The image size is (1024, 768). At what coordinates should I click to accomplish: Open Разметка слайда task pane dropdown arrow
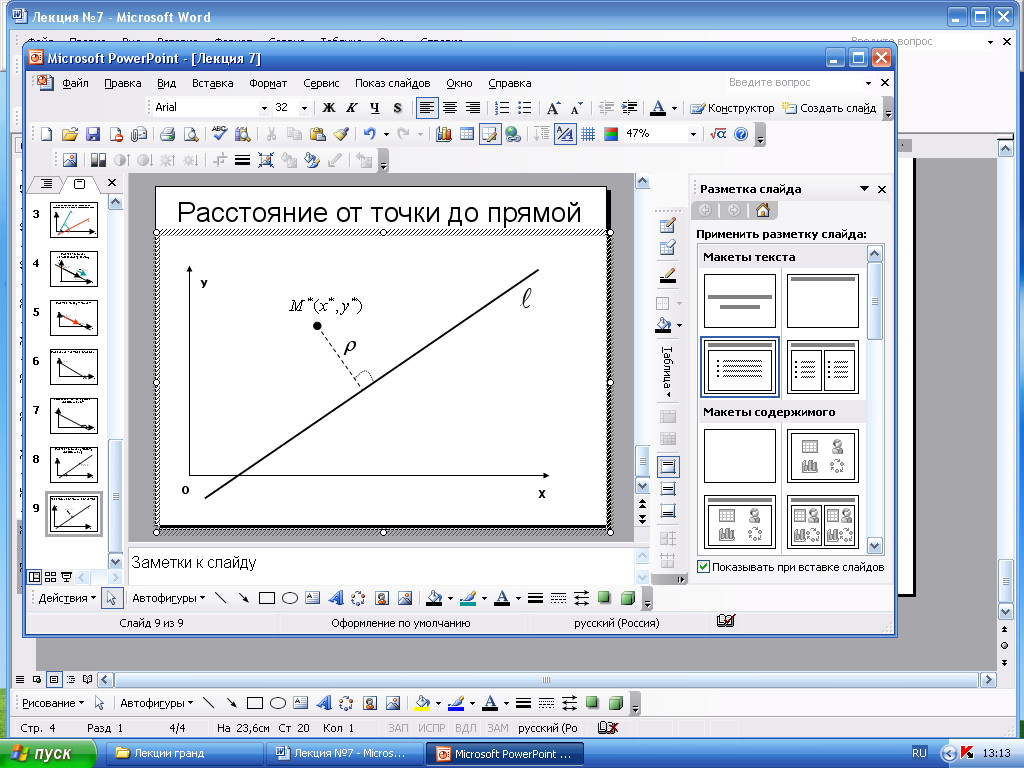coord(864,189)
